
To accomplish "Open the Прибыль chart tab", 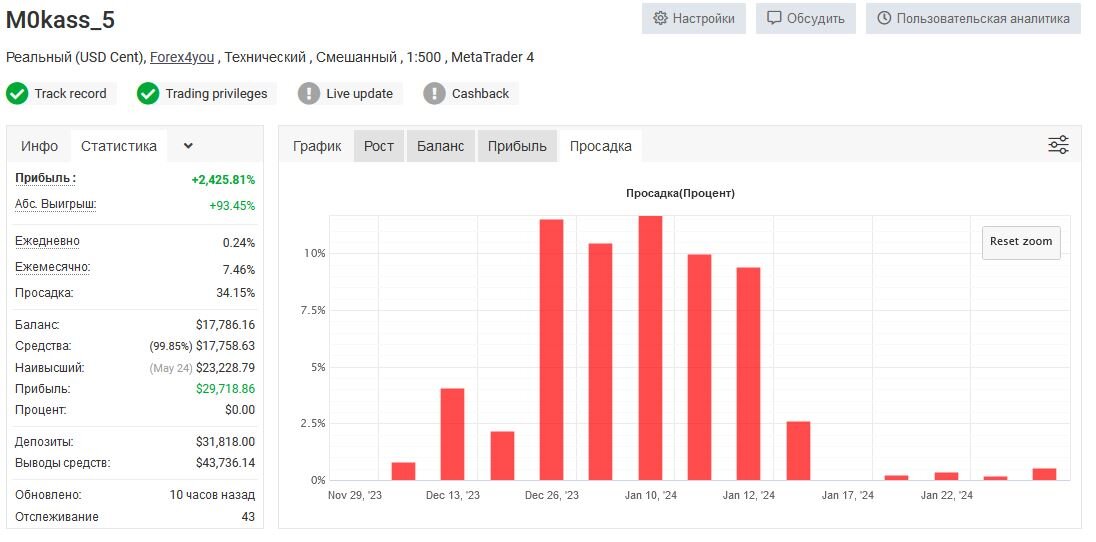I will [x=517, y=146].
